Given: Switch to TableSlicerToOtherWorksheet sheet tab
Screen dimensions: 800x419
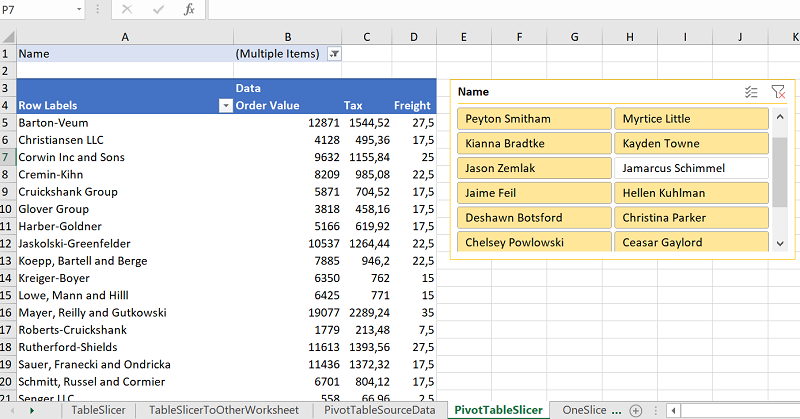Looking at the screenshot, I should tap(224, 410).
